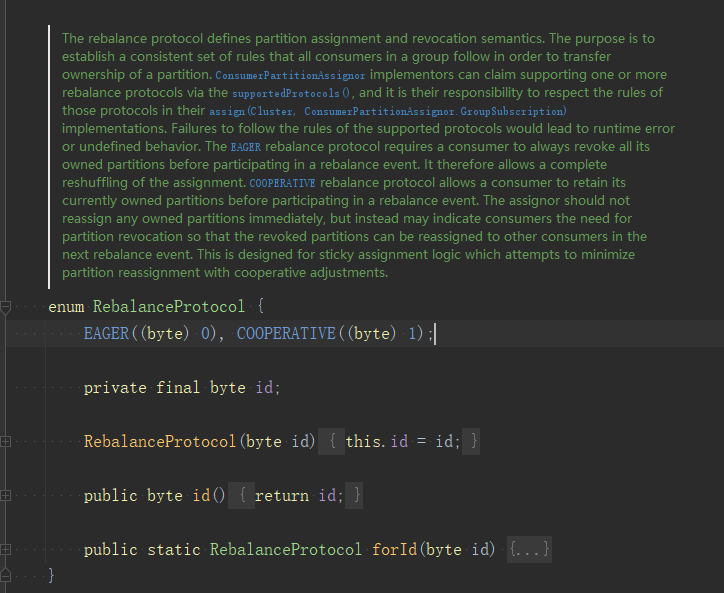This screenshot has width=724, height=593.
Task: Click the fold end marker beside closing brace
Action: coord(6,575)
